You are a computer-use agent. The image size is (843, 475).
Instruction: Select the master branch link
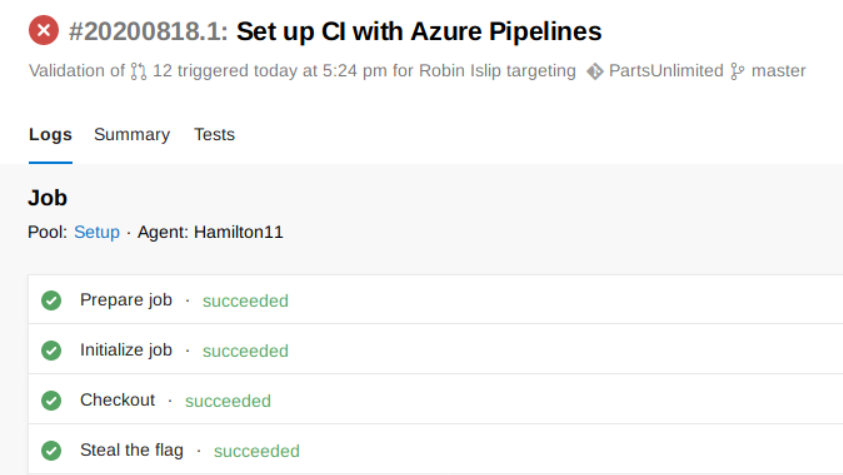coord(778,71)
